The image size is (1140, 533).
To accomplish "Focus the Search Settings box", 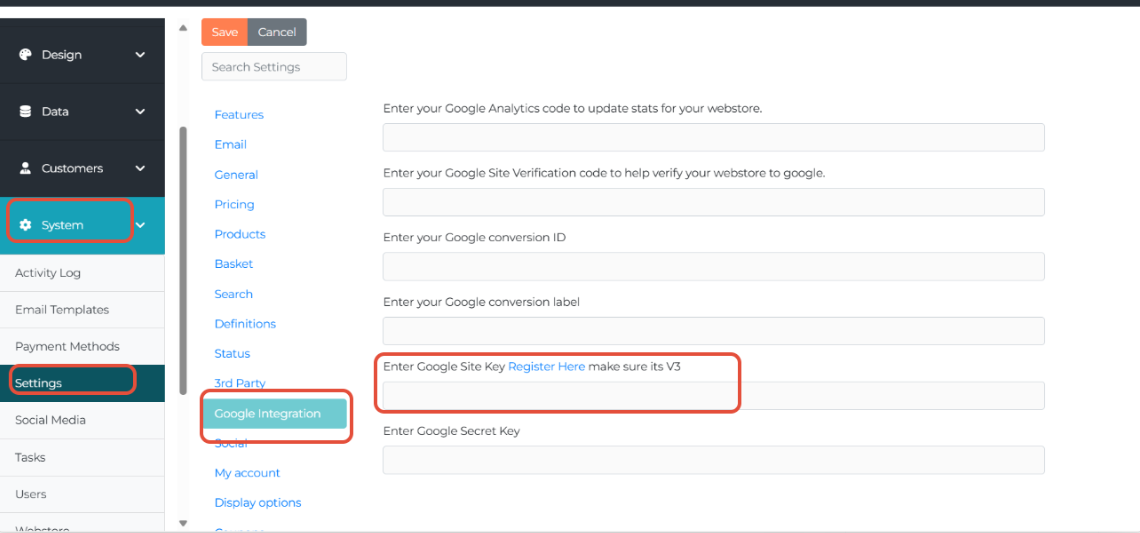I will coord(274,66).
